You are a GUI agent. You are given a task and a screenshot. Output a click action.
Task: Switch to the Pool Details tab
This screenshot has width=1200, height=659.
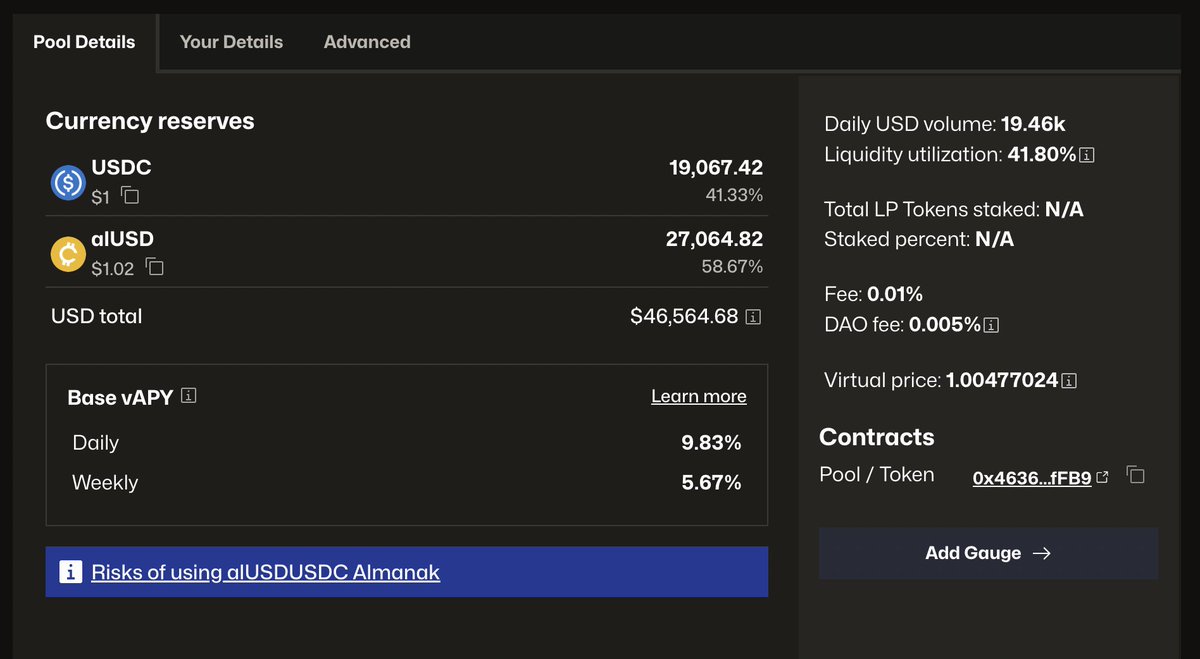[x=84, y=42]
